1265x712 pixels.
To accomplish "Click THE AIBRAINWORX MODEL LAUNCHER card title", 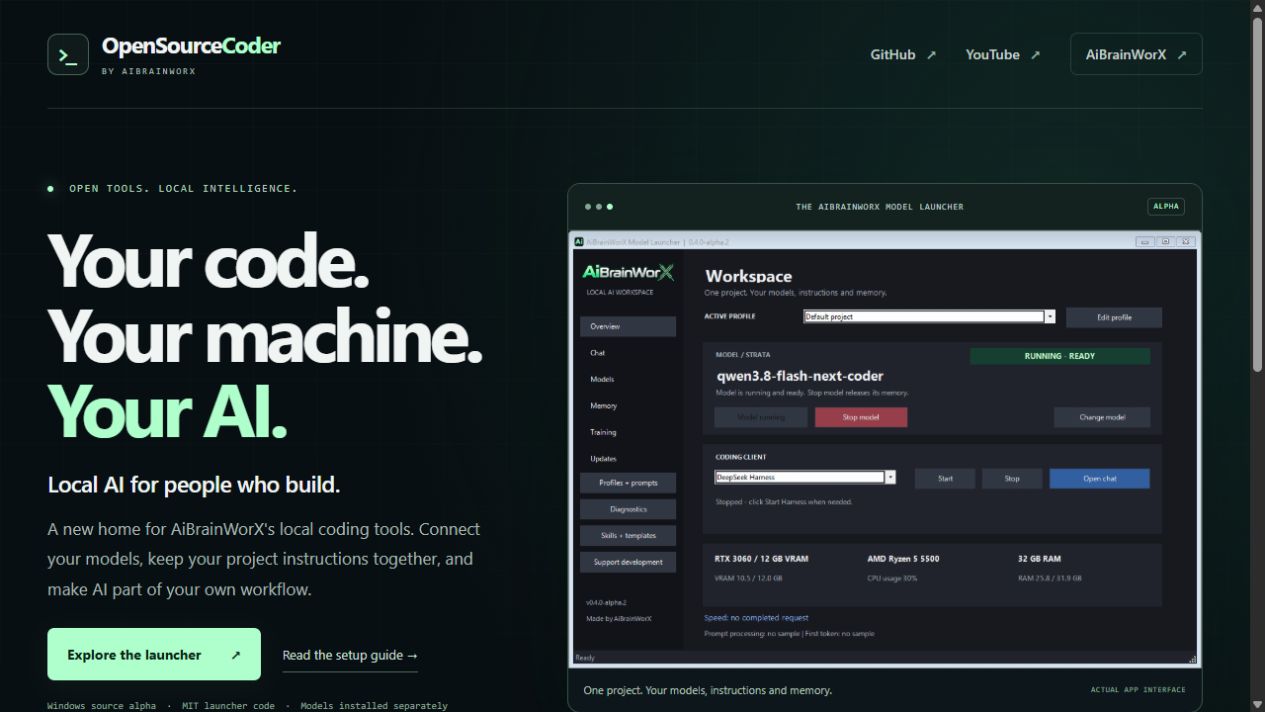I will 880,207.
